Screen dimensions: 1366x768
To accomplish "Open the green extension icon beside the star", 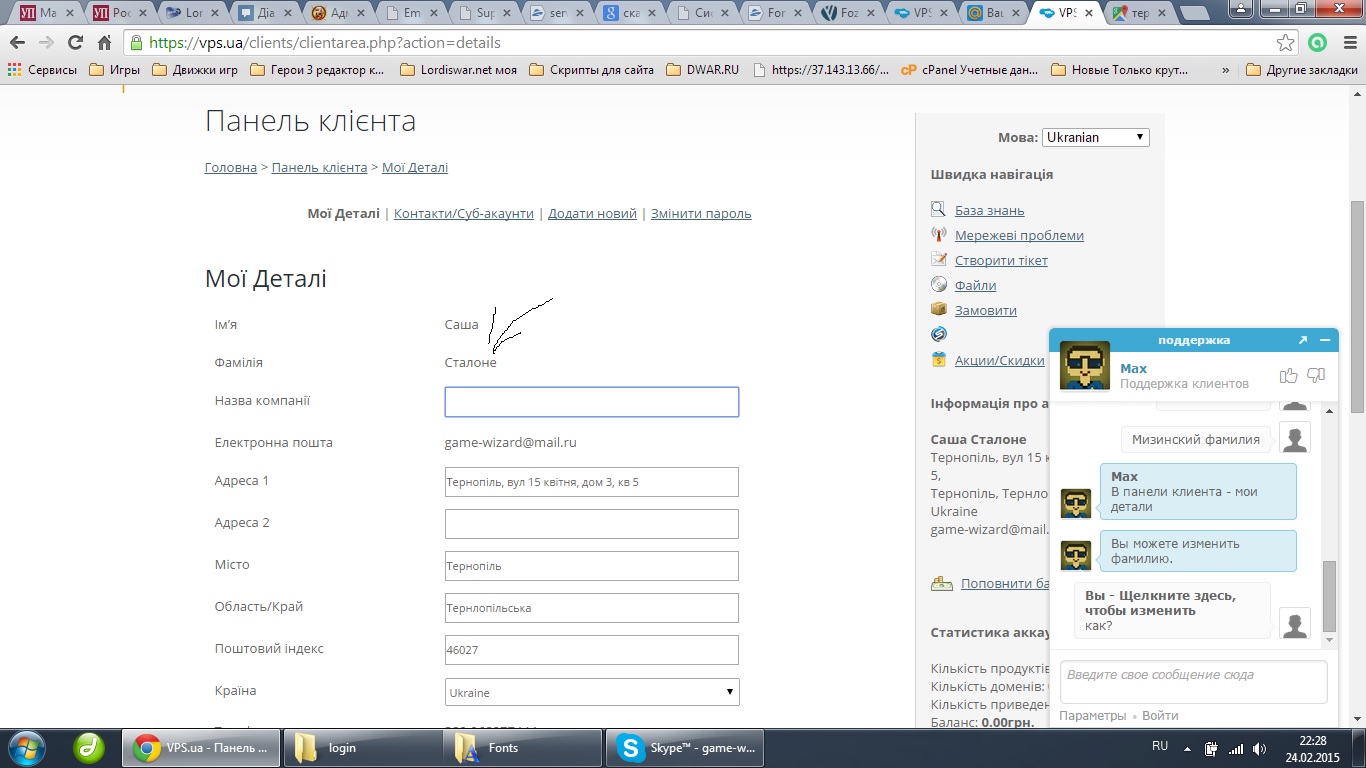I will (1317, 43).
